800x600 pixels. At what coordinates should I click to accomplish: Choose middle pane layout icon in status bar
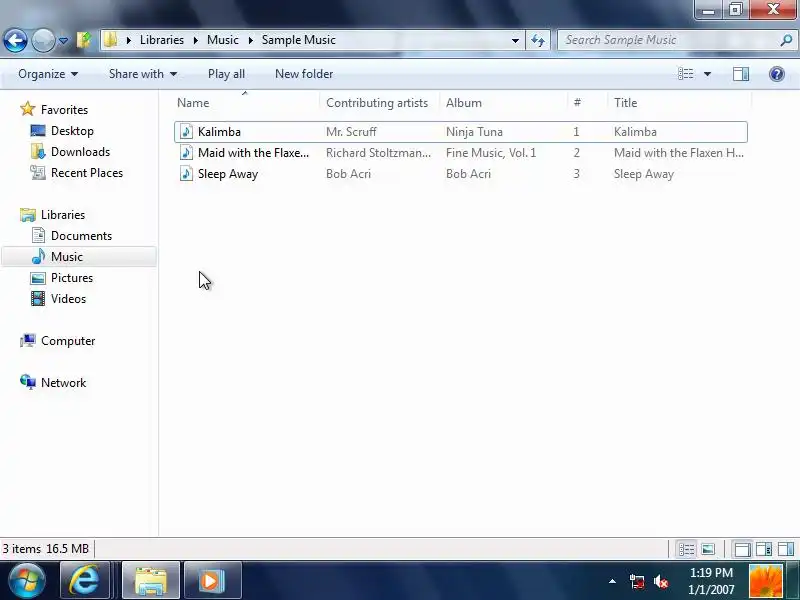click(x=764, y=549)
